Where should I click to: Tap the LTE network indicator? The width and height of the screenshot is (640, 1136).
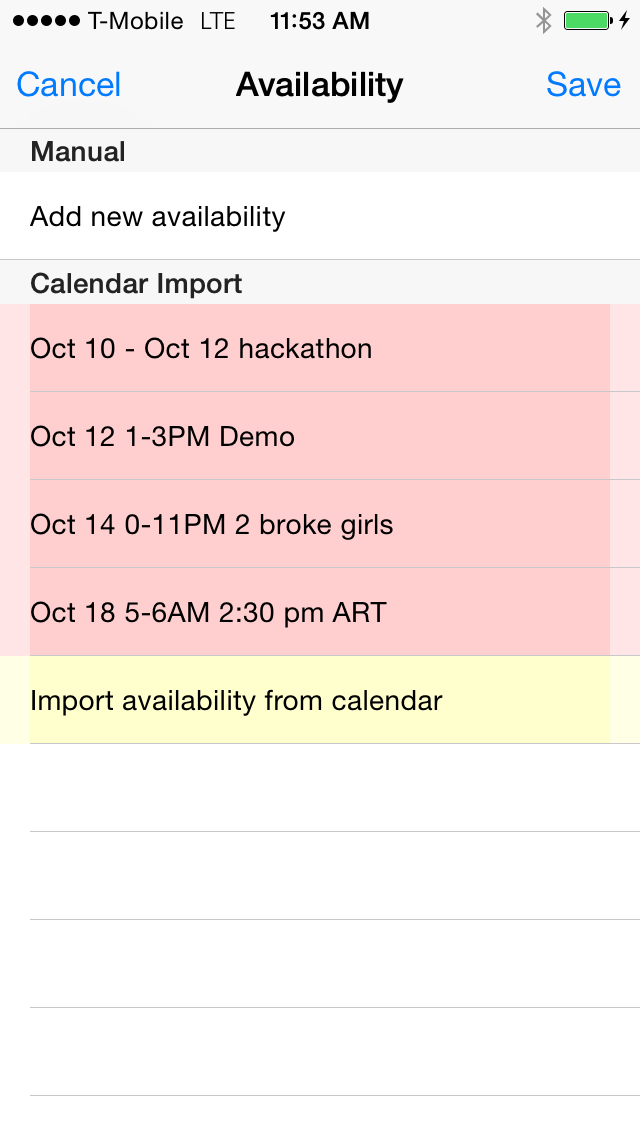217,21
